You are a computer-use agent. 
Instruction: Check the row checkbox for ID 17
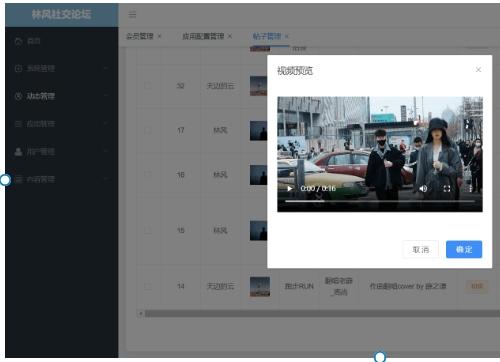147,130
